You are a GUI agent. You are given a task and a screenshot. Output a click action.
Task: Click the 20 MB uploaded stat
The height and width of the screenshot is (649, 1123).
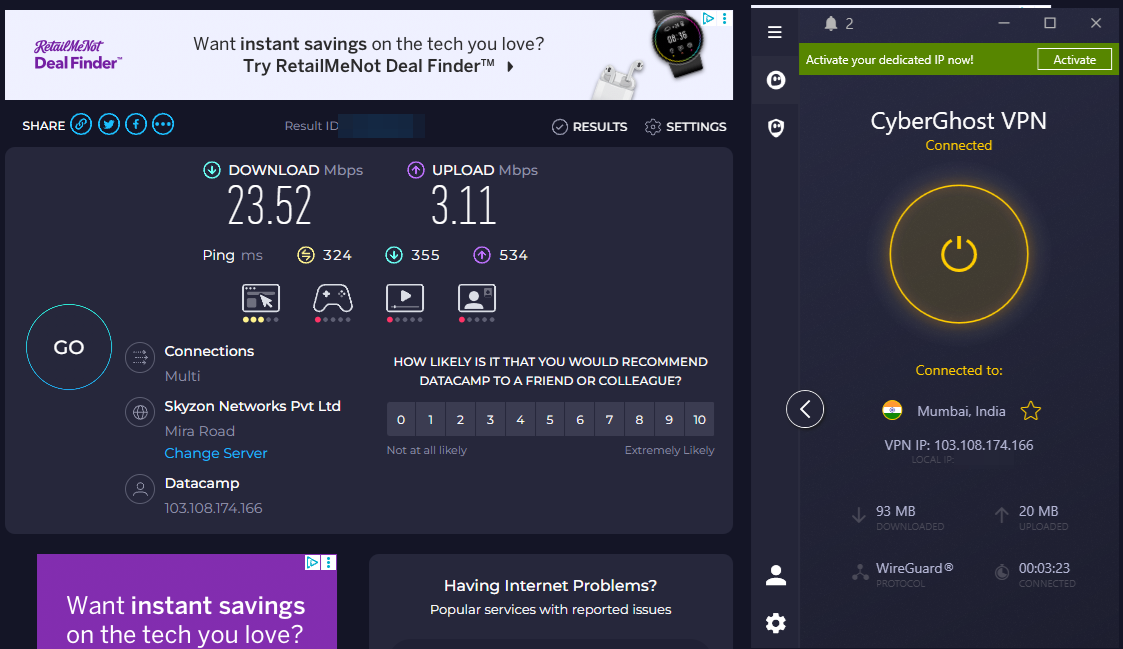pyautogui.click(x=1038, y=511)
